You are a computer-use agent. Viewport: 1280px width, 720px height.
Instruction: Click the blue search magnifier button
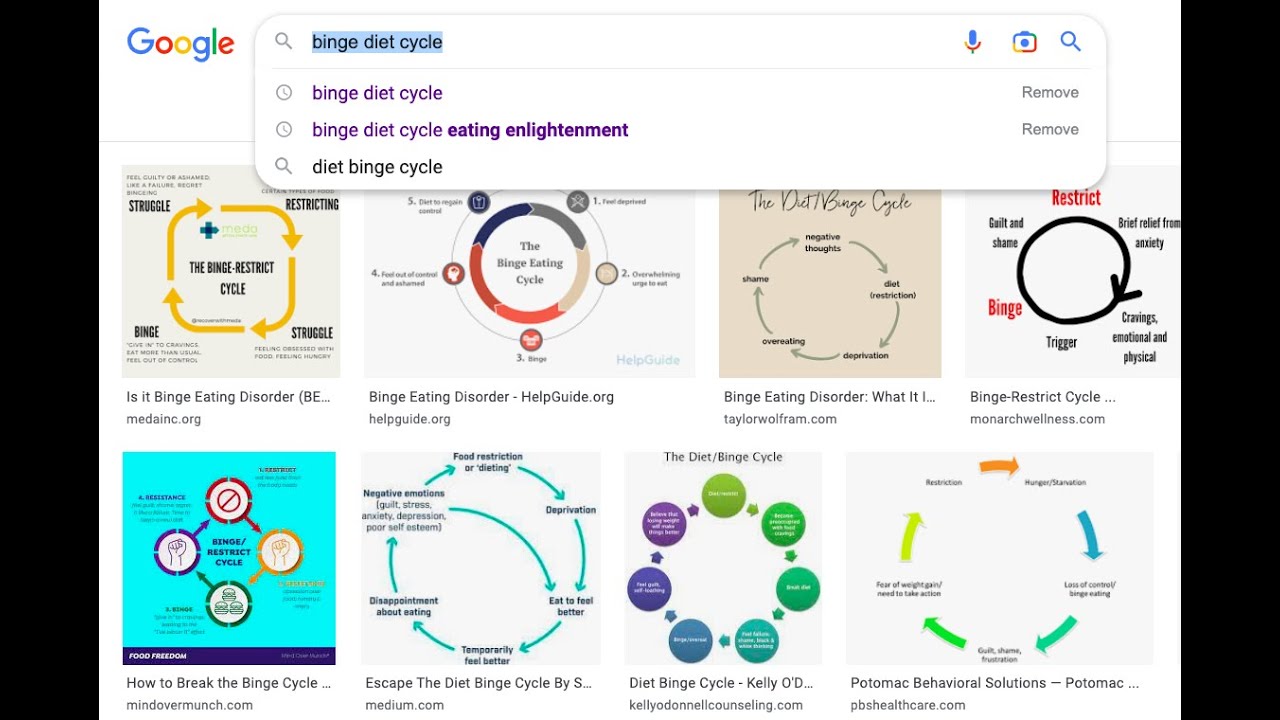pos(1070,42)
